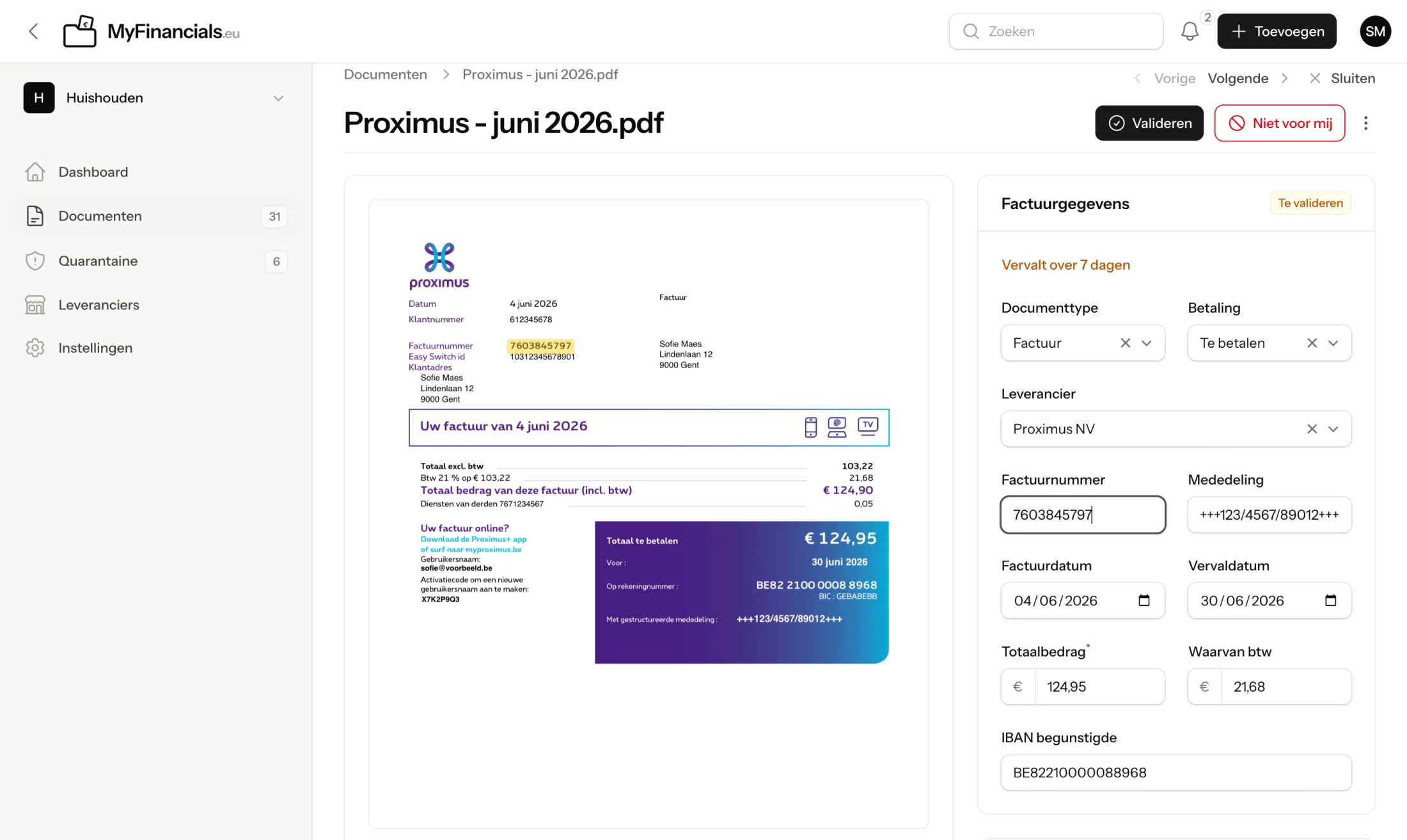Click the Instellingen gear icon
Viewport: 1407px width, 840px height.
coord(35,348)
